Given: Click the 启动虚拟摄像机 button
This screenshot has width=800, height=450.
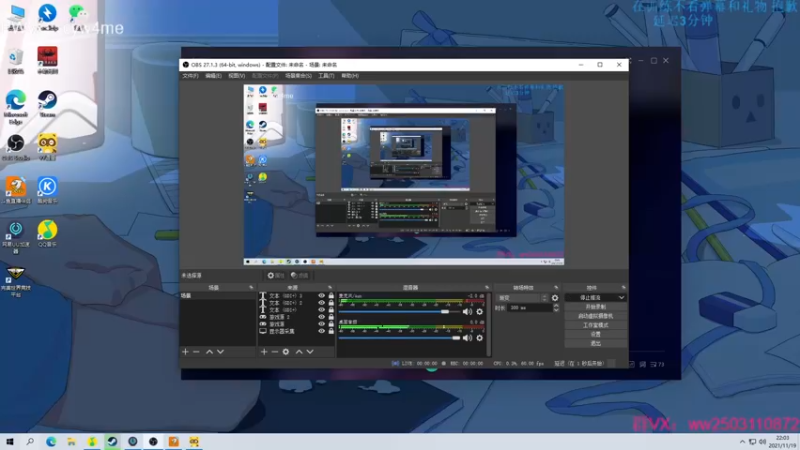Looking at the screenshot, I should click(x=595, y=316).
